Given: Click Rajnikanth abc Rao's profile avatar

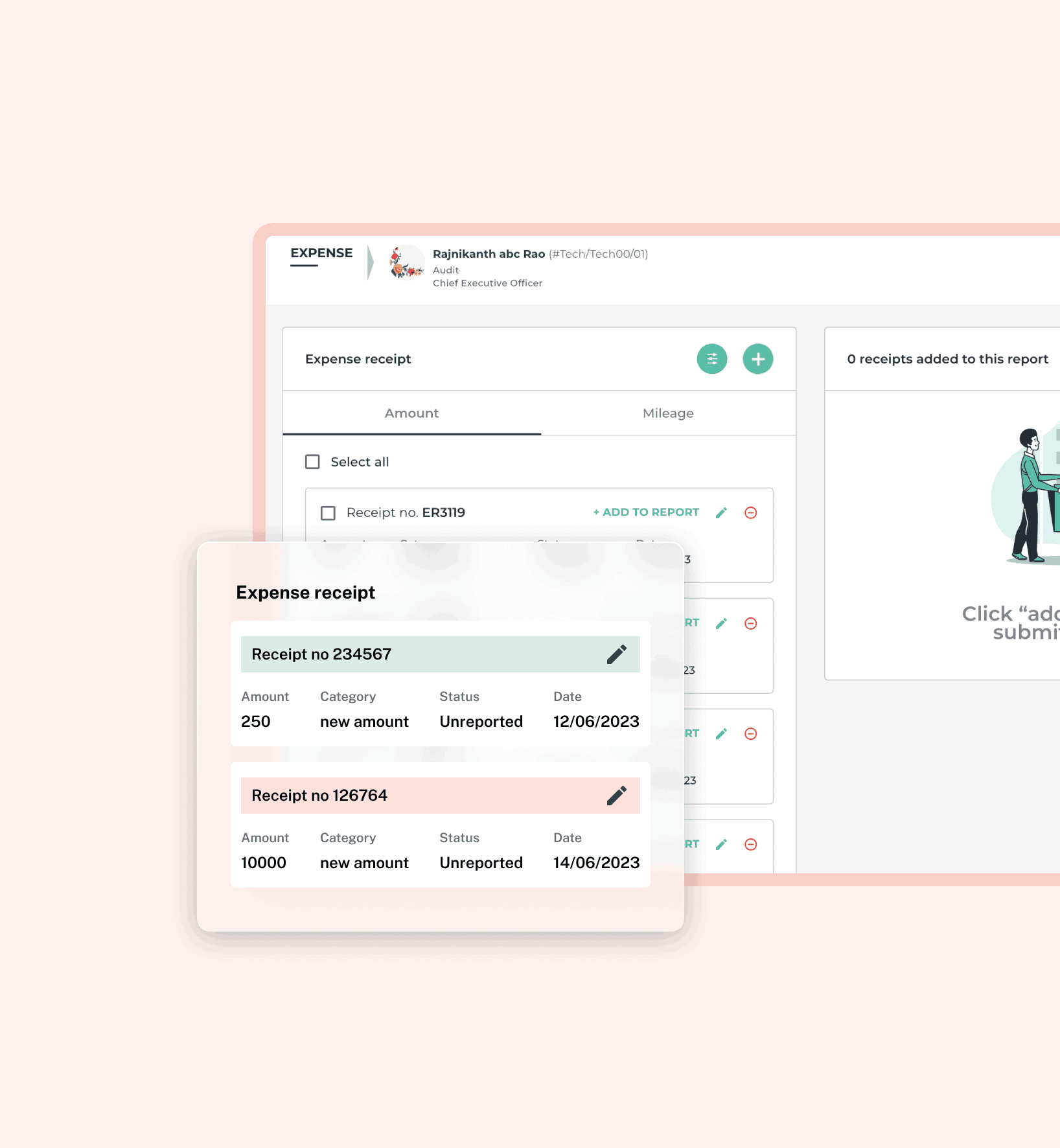Looking at the screenshot, I should tap(406, 262).
